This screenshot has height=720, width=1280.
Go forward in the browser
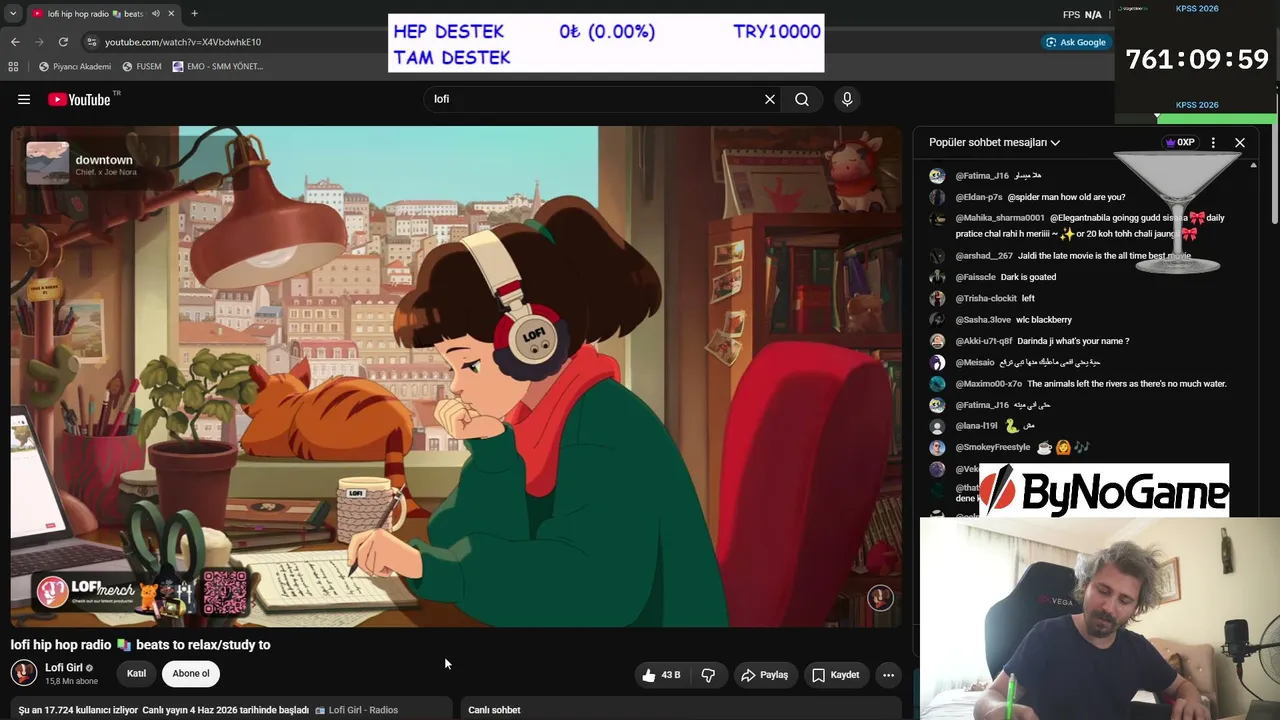pos(39,42)
